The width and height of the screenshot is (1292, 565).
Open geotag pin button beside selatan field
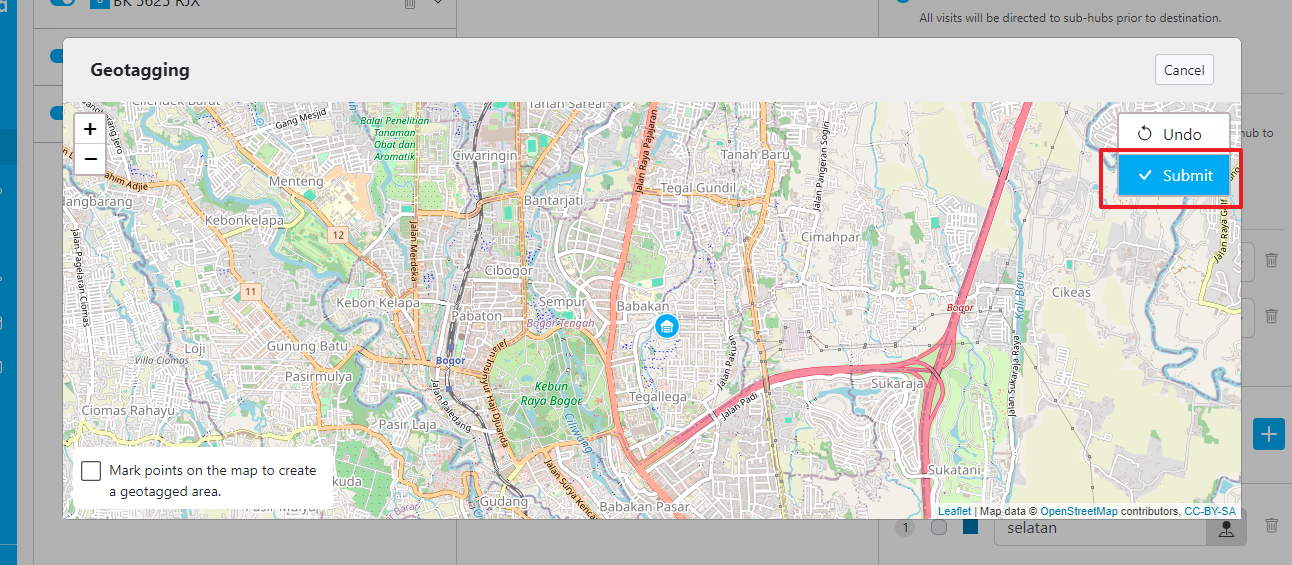(x=1225, y=530)
